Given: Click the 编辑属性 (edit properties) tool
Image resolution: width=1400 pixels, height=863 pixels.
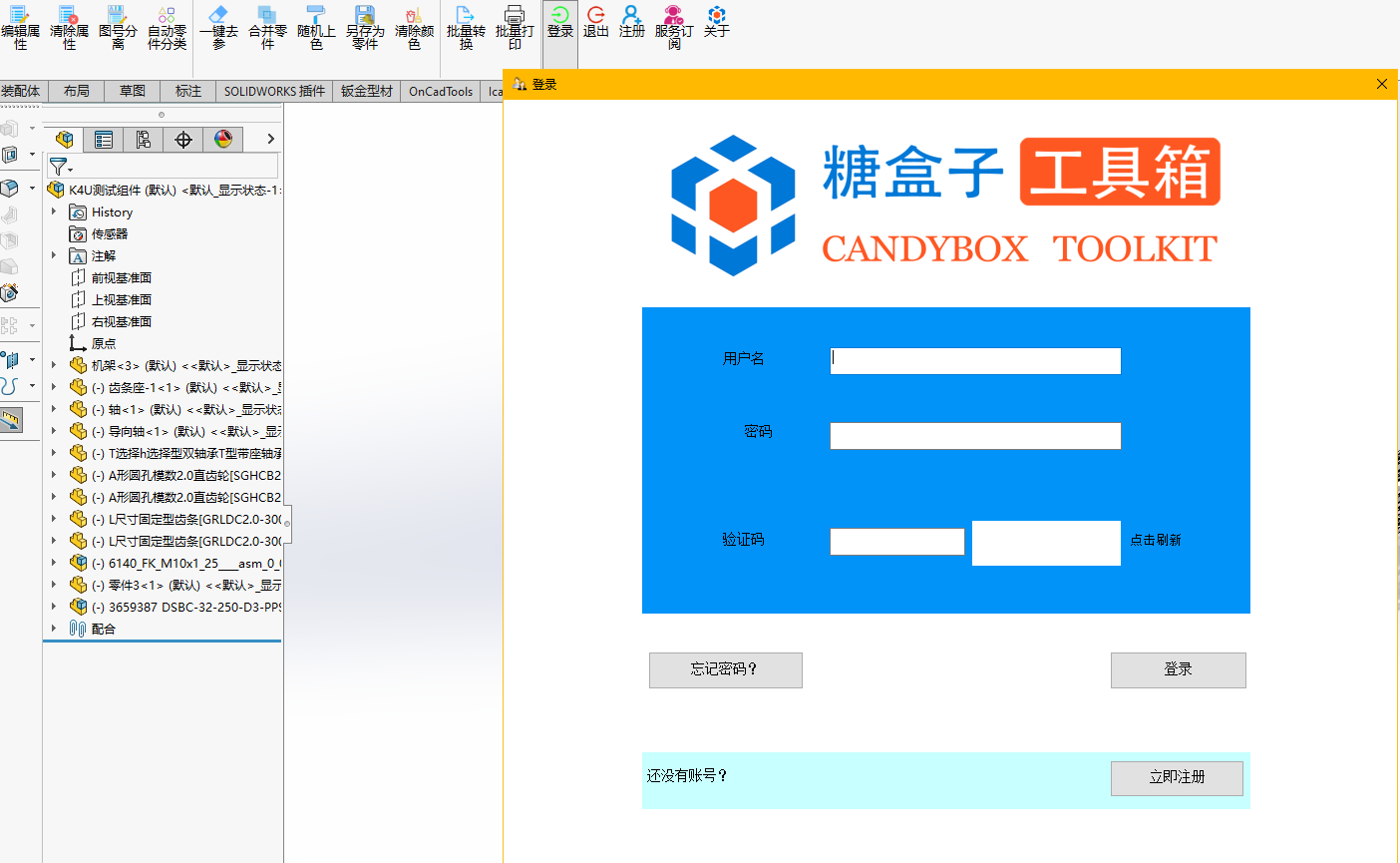Looking at the screenshot, I should (x=20, y=27).
